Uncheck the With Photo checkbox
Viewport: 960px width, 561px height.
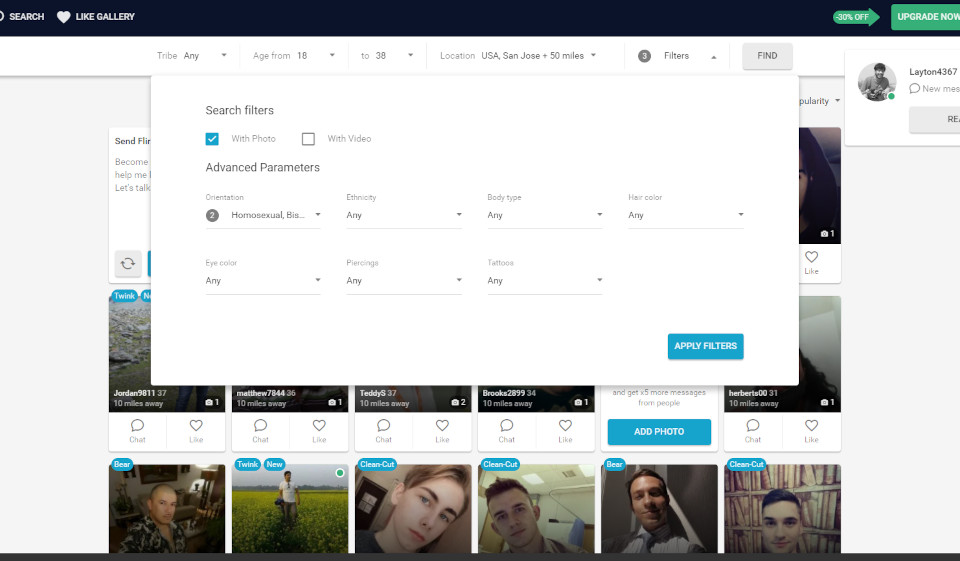[x=212, y=139]
